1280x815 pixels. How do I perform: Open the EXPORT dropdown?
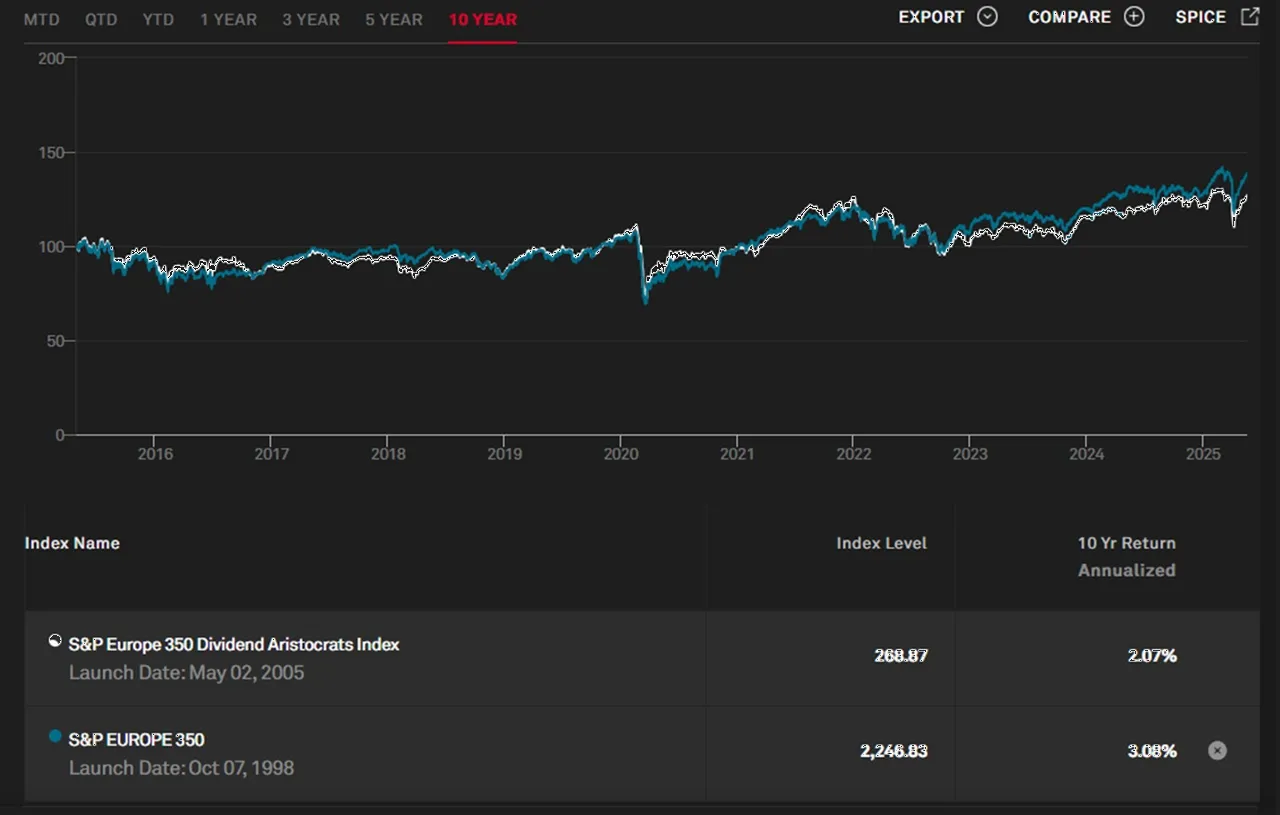click(948, 17)
